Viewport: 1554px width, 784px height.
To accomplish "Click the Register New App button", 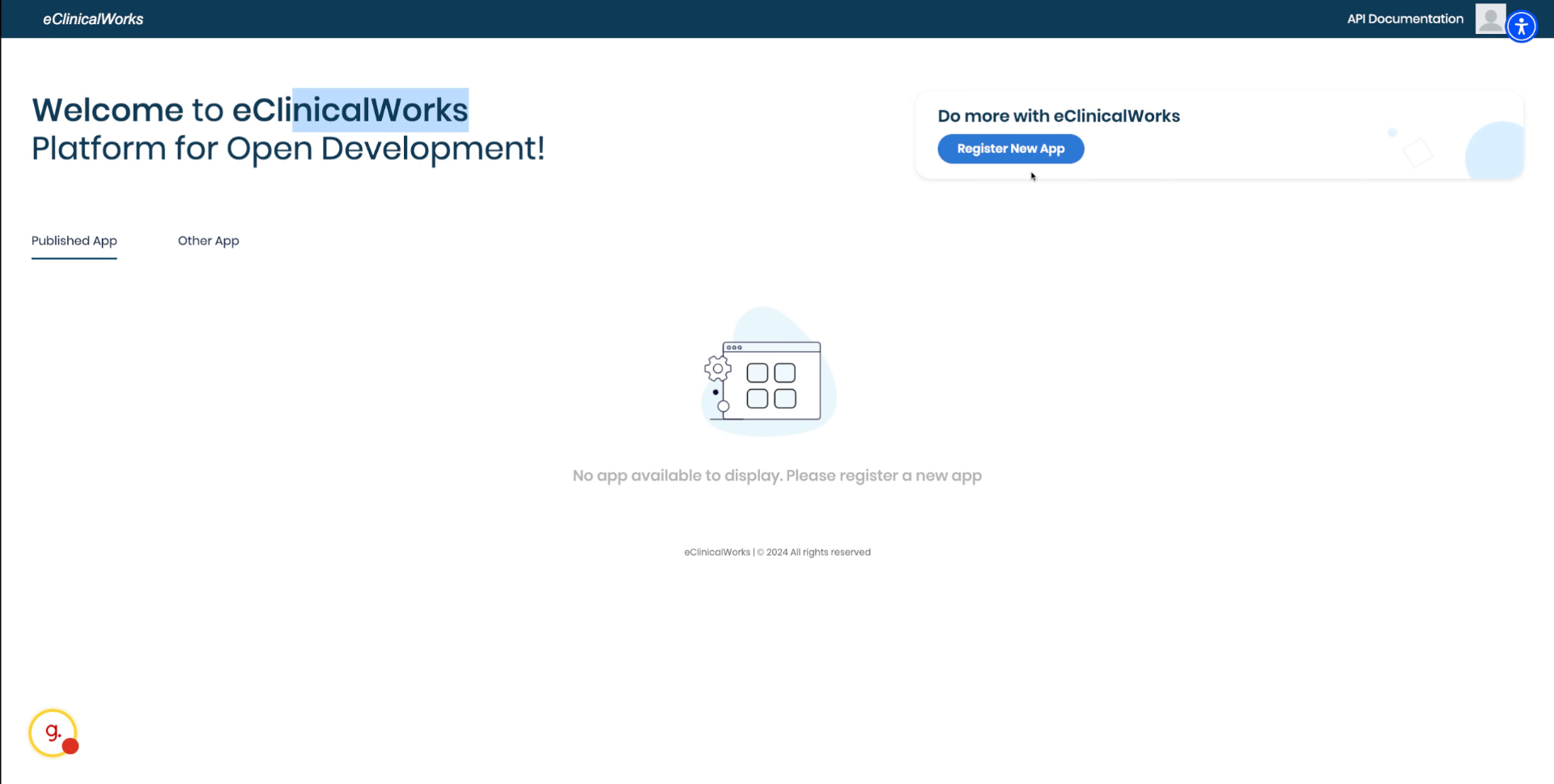I will click(x=1010, y=148).
